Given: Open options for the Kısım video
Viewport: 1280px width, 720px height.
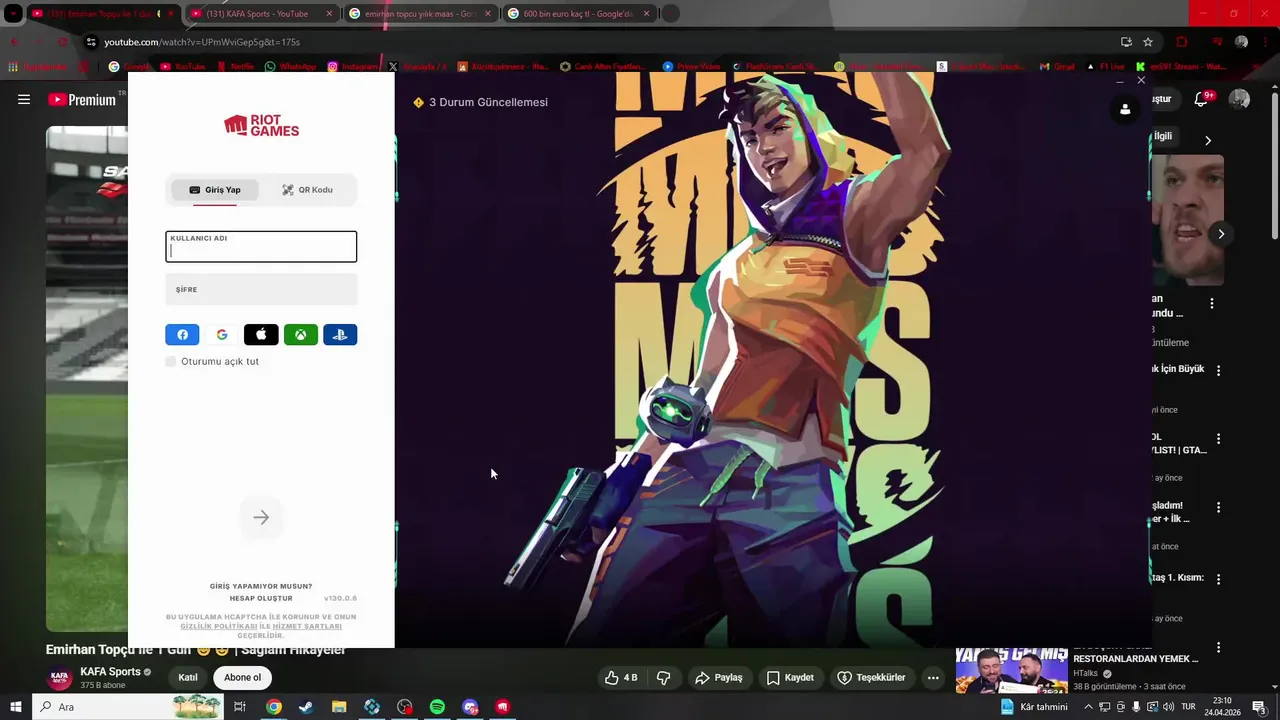Looking at the screenshot, I should (x=1218, y=578).
